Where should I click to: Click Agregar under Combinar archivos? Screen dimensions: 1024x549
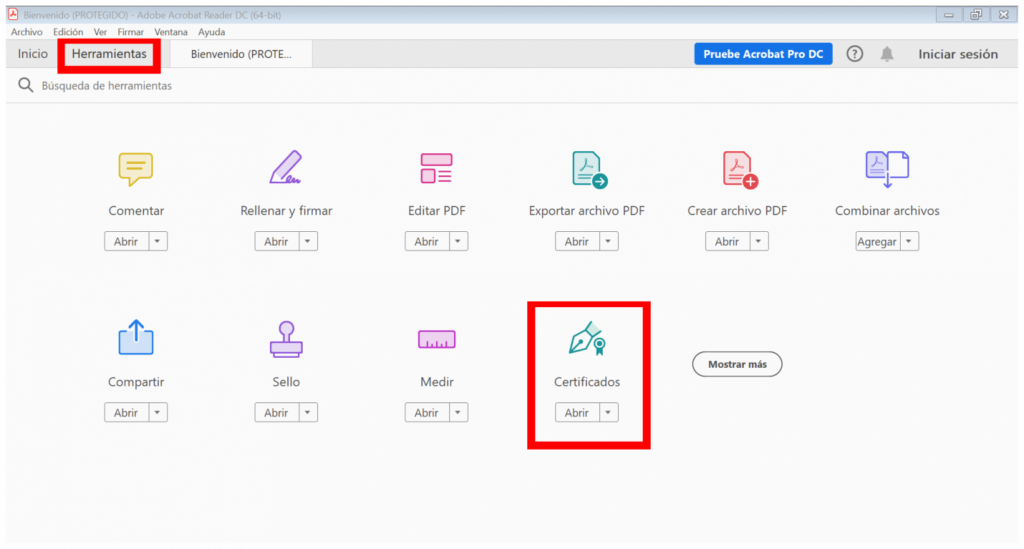pos(877,242)
